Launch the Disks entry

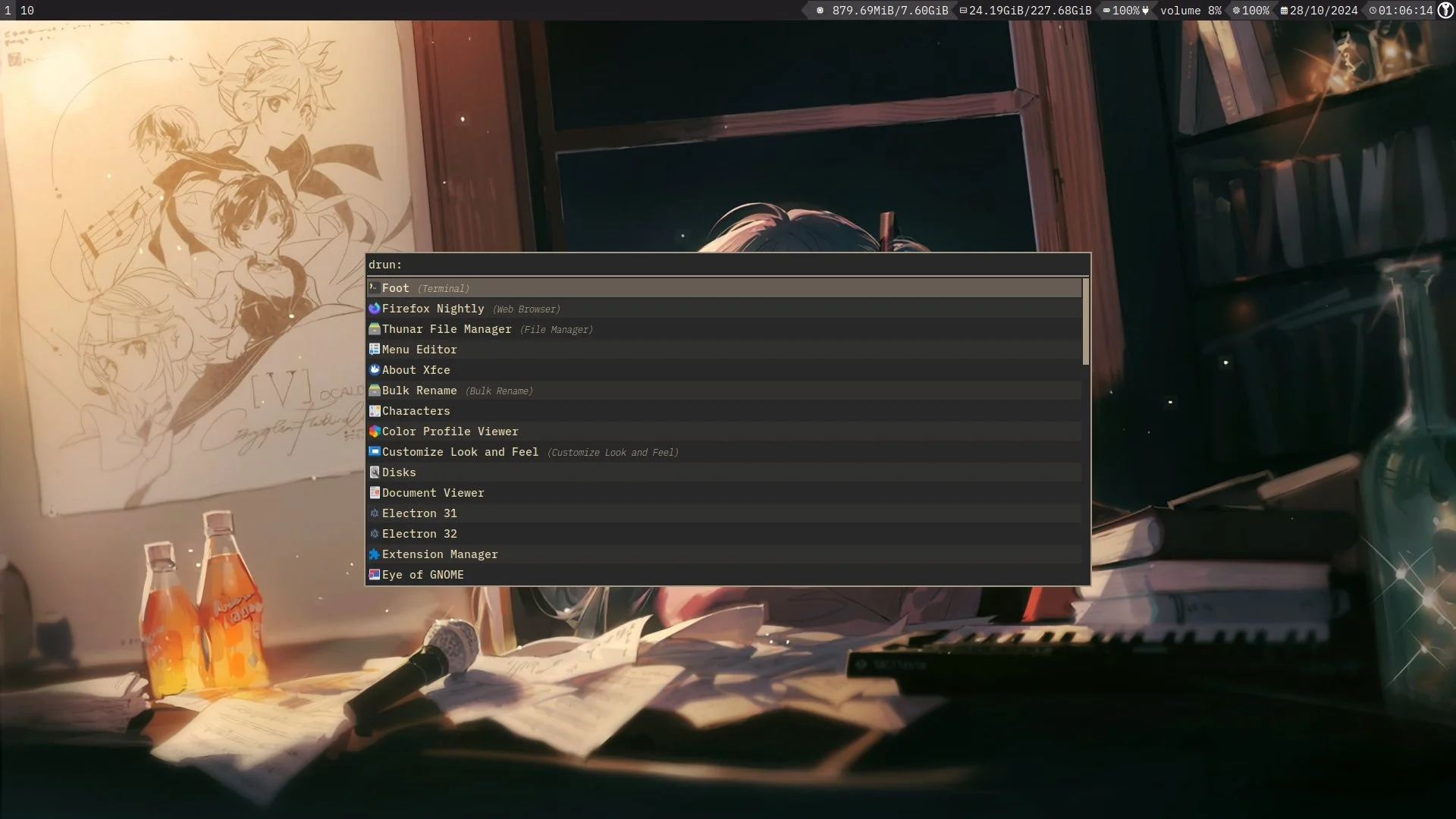point(724,472)
